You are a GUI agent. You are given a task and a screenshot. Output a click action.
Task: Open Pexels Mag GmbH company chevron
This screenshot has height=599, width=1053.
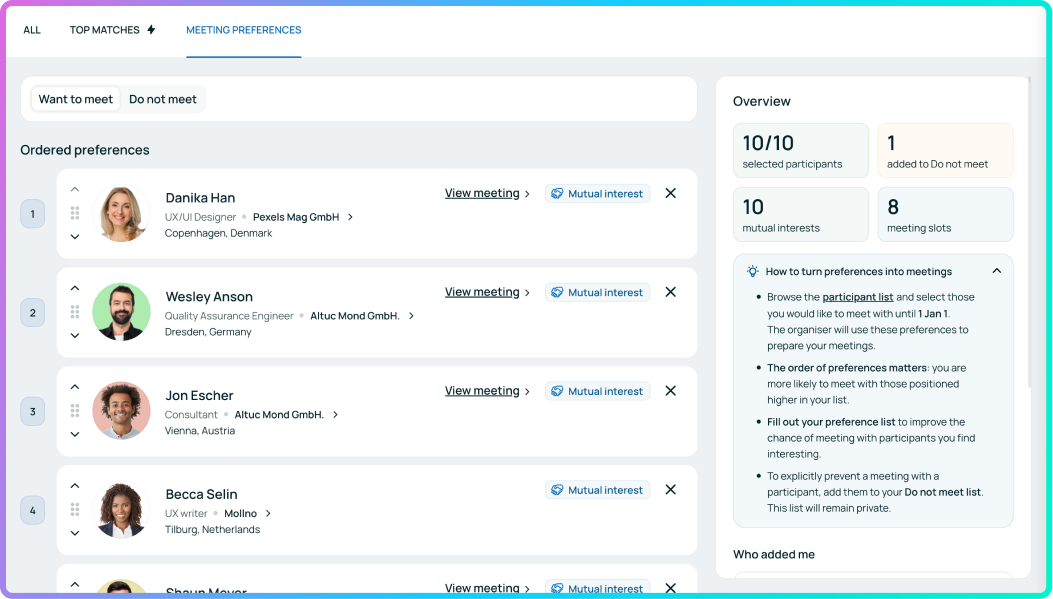point(350,217)
